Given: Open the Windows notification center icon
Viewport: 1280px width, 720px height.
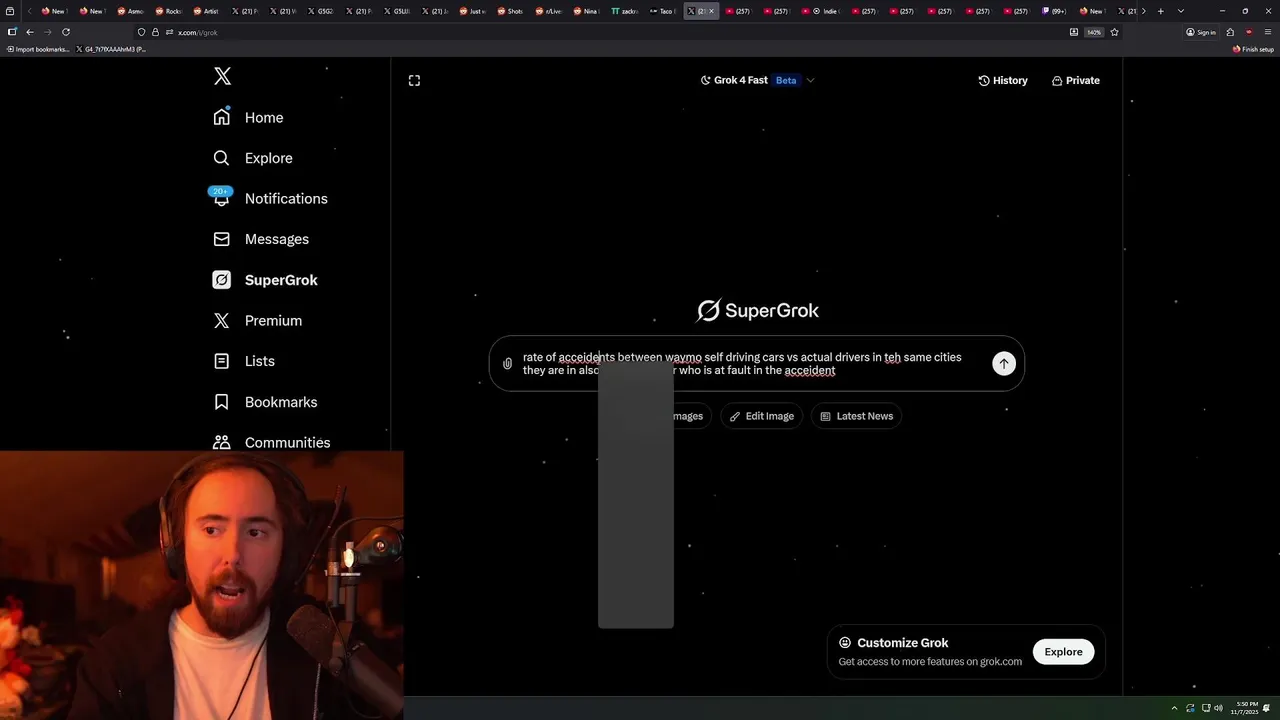Looking at the screenshot, I should coord(1268,708).
